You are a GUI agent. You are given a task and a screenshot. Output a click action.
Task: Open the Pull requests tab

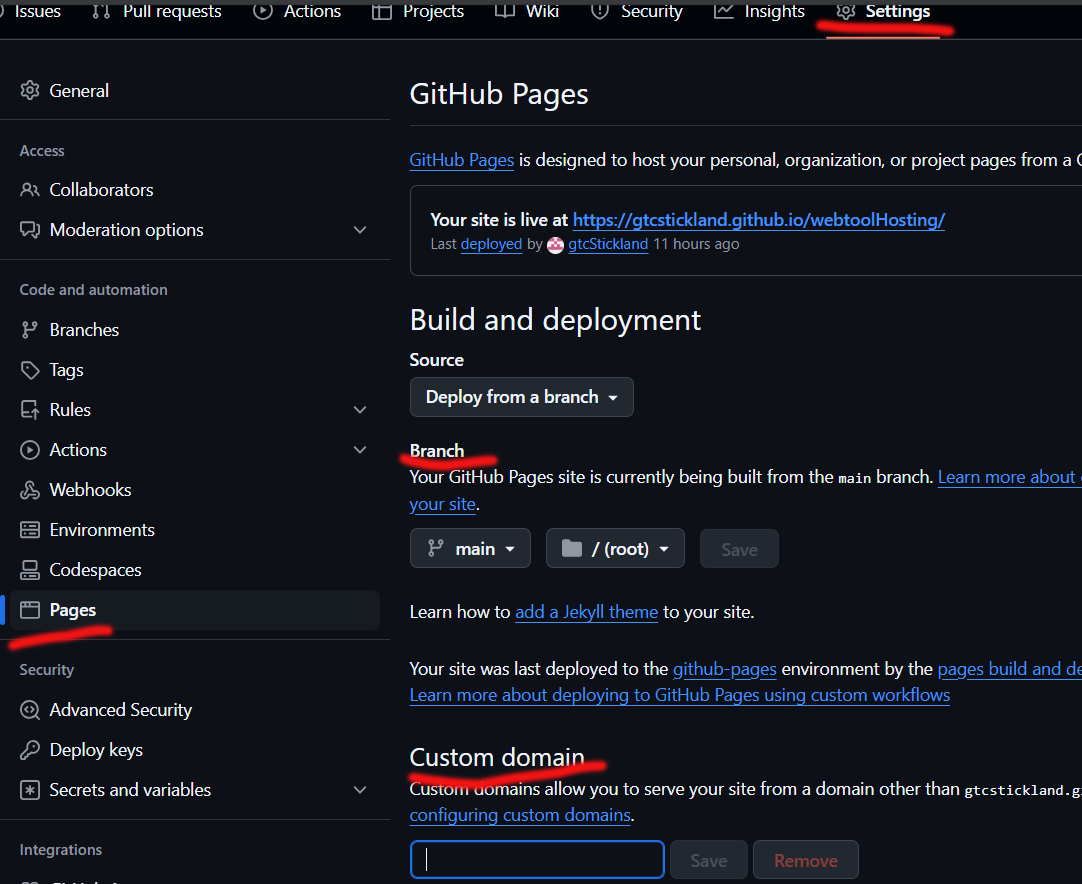(x=157, y=12)
